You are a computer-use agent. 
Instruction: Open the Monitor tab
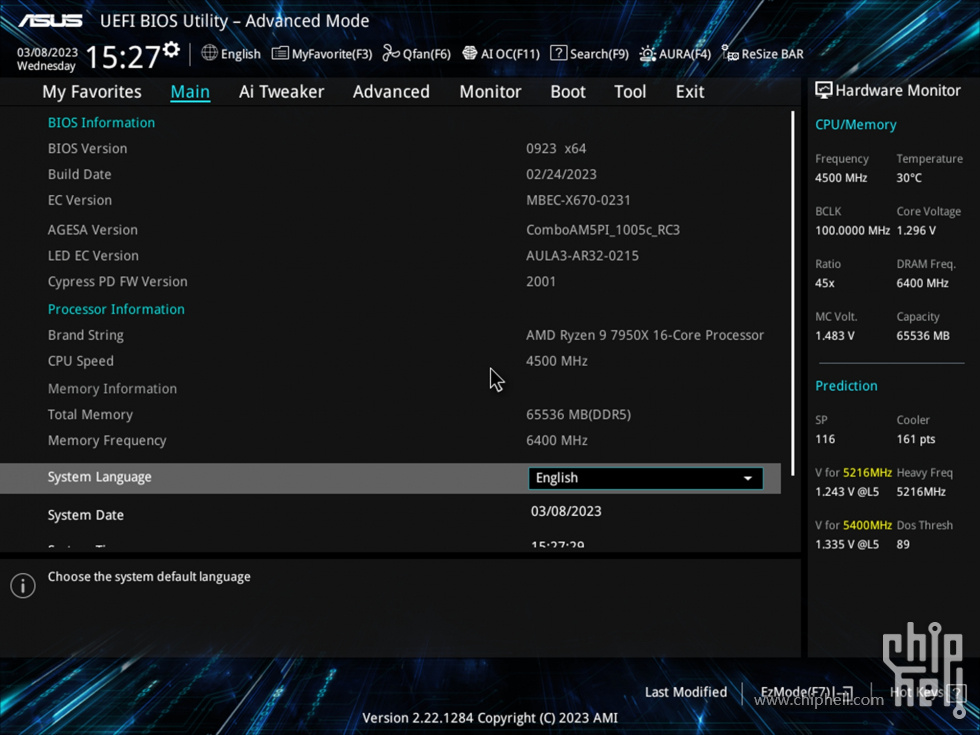point(490,92)
